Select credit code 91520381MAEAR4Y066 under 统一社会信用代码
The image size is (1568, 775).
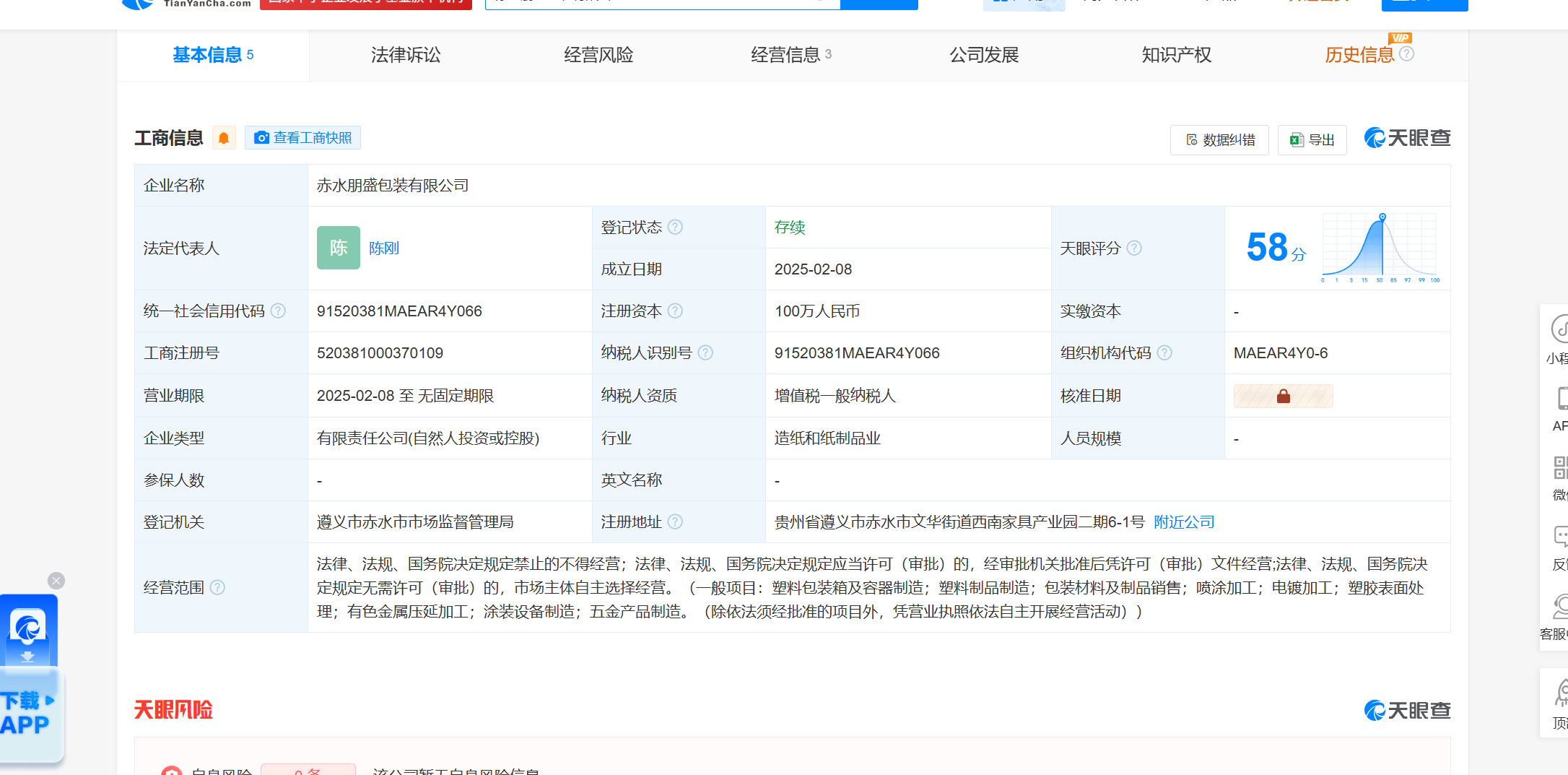coord(399,311)
